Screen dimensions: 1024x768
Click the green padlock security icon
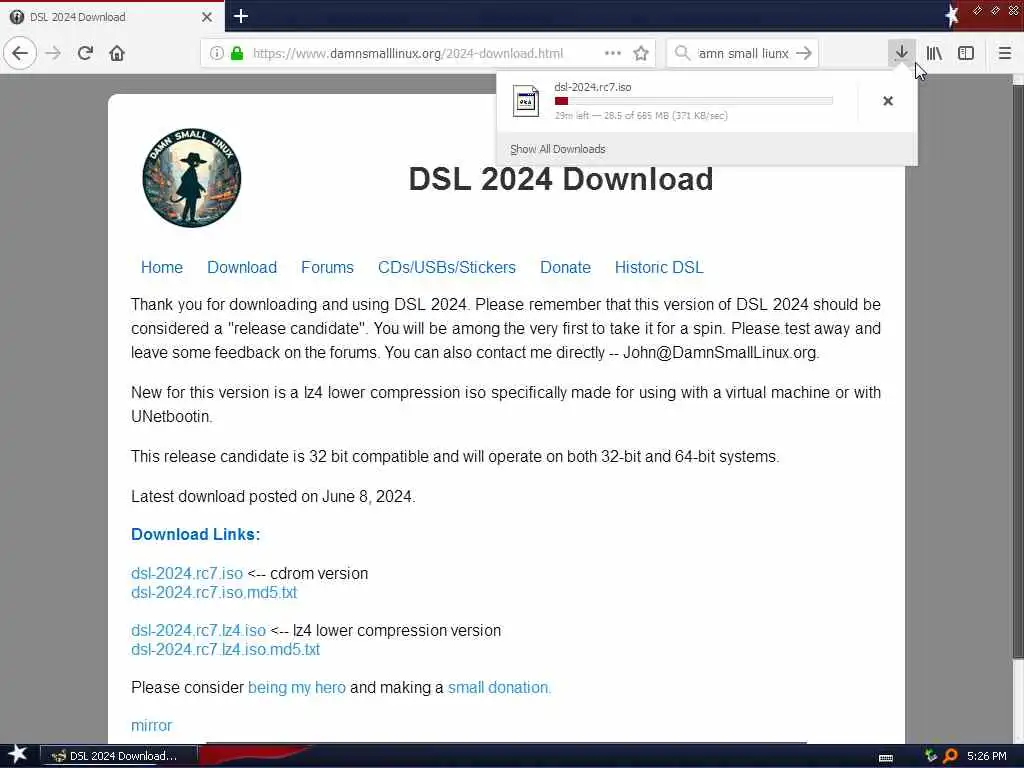point(237,53)
